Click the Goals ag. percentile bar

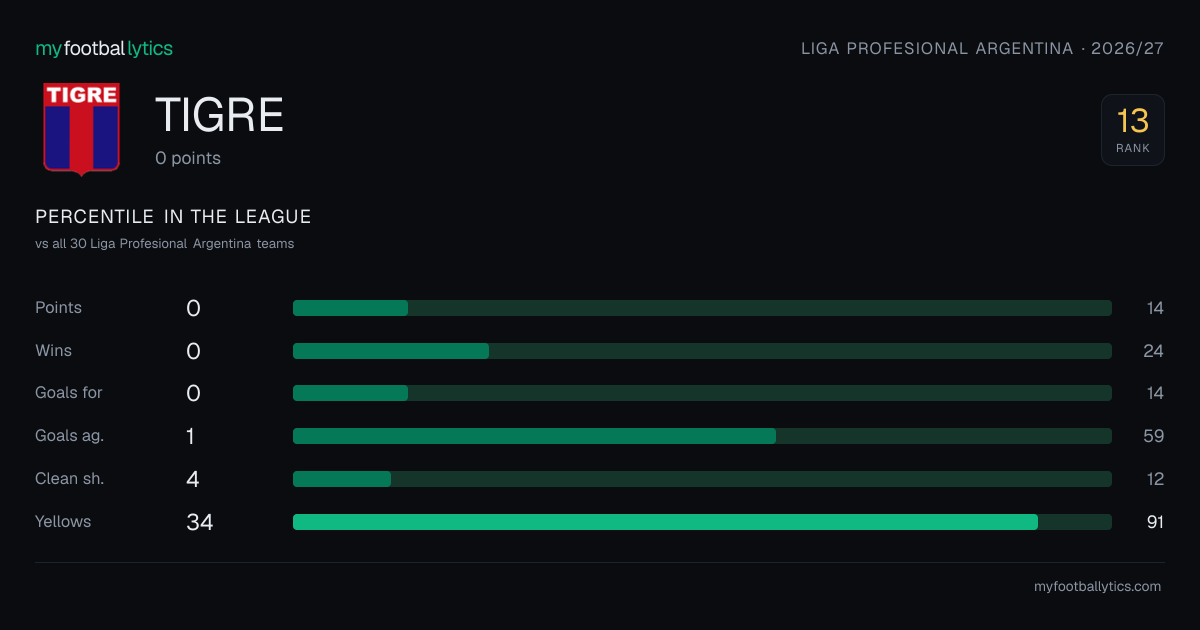[x=702, y=436]
